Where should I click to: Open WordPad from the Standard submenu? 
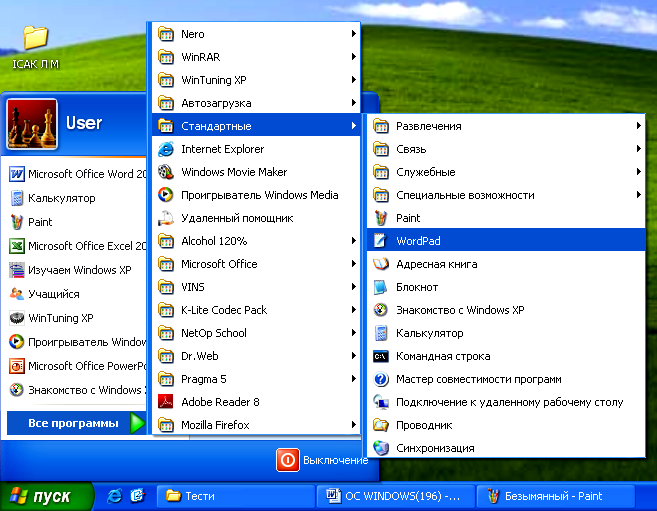pos(506,240)
